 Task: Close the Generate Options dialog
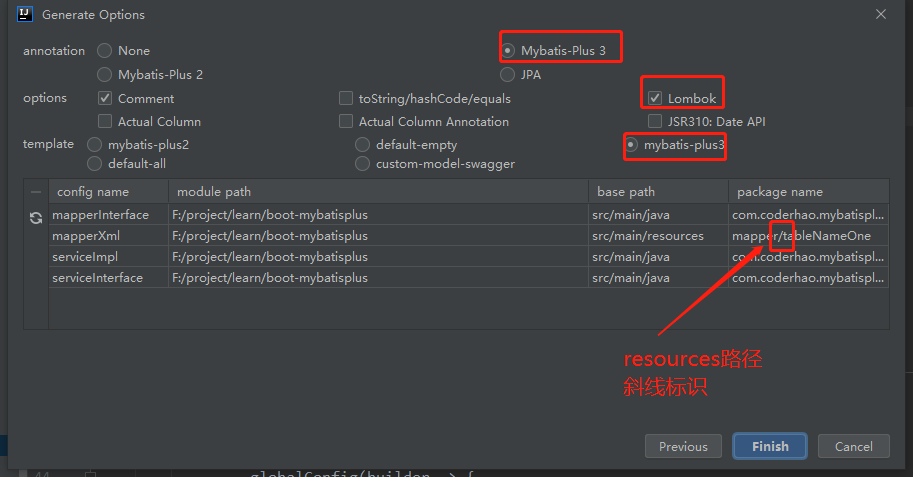[x=880, y=14]
